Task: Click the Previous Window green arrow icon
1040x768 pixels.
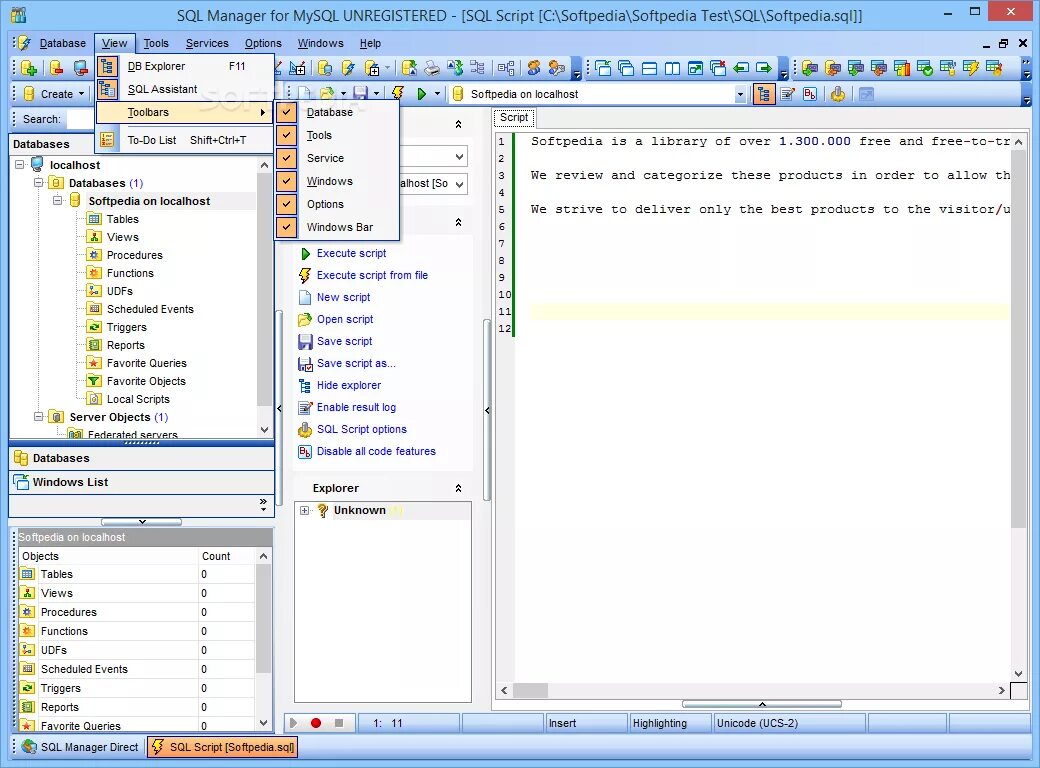Action: (741, 68)
